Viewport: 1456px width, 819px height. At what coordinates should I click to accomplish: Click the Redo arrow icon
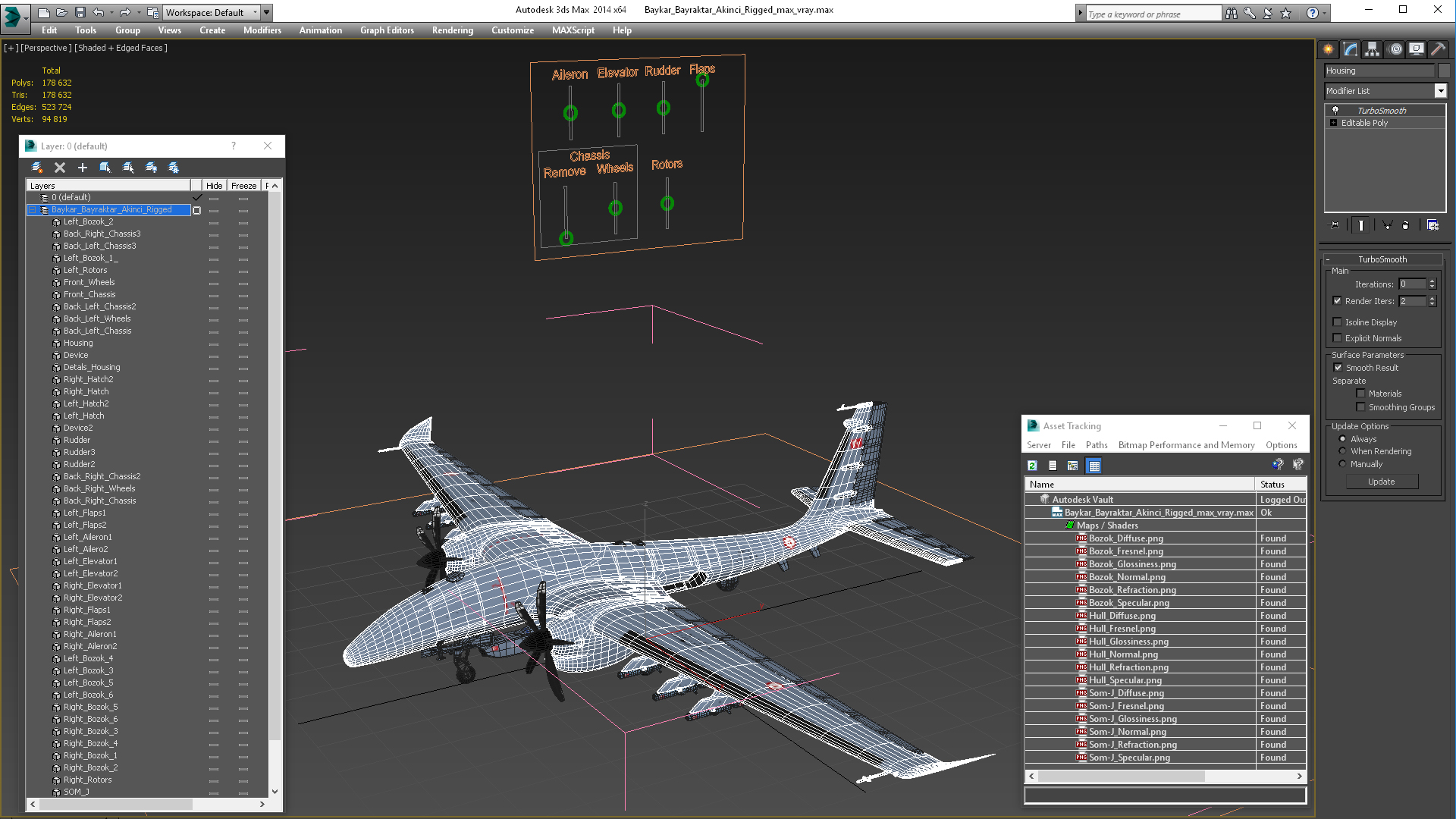[x=125, y=12]
